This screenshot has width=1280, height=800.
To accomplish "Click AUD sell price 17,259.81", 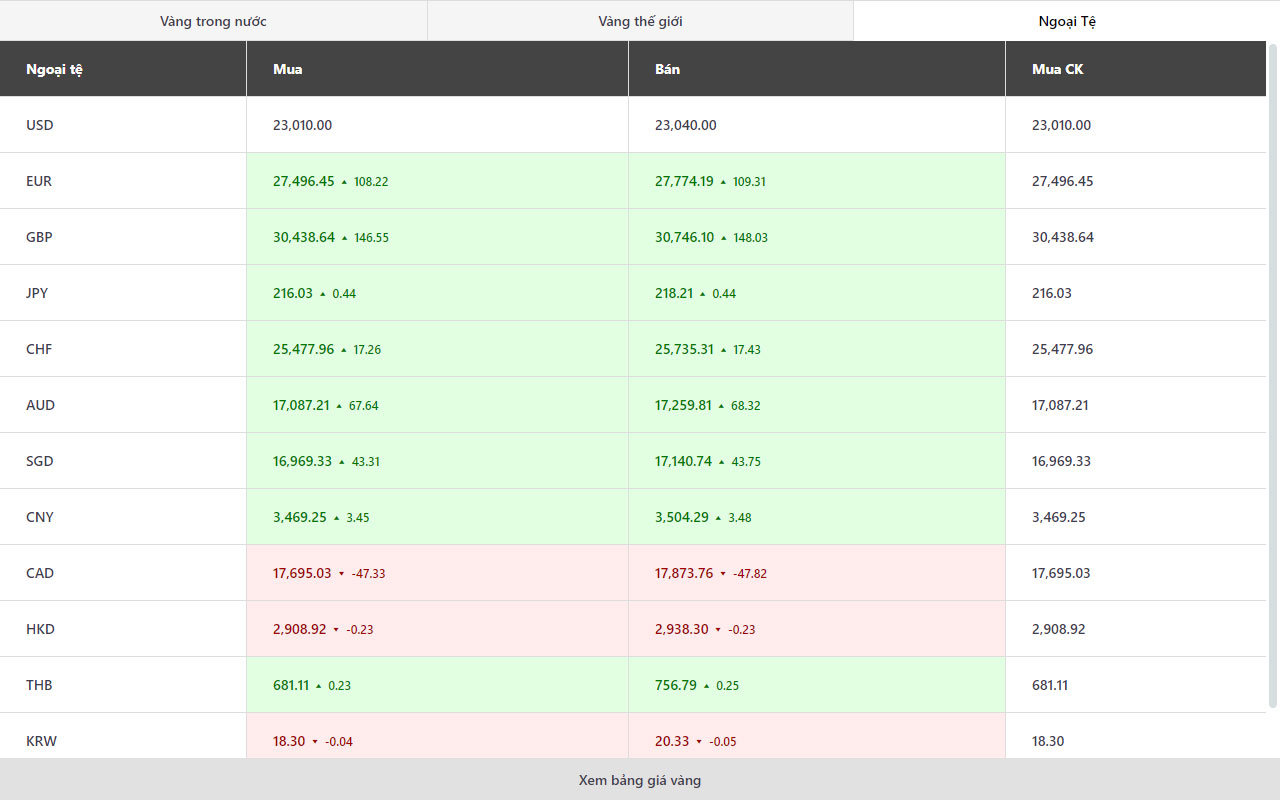I will click(684, 405).
